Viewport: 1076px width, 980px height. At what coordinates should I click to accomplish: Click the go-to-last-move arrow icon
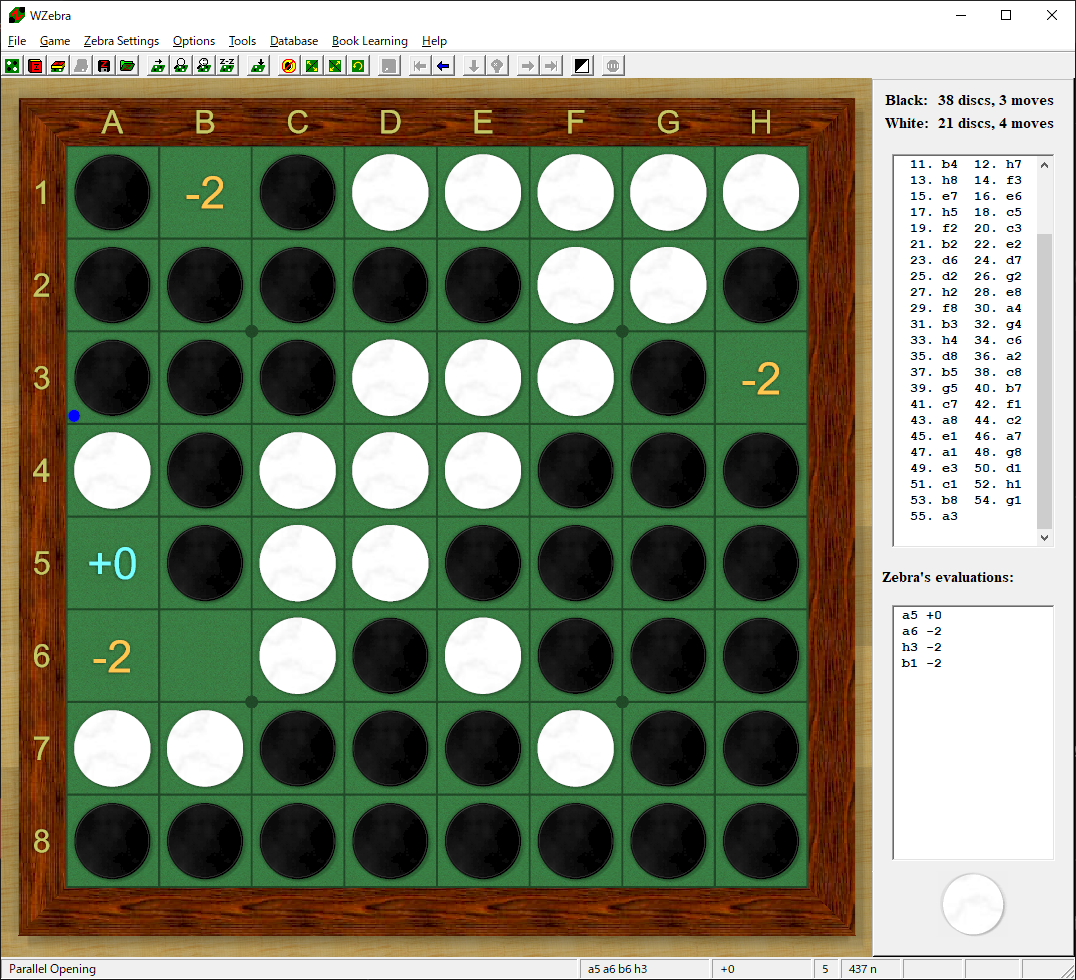pos(550,66)
